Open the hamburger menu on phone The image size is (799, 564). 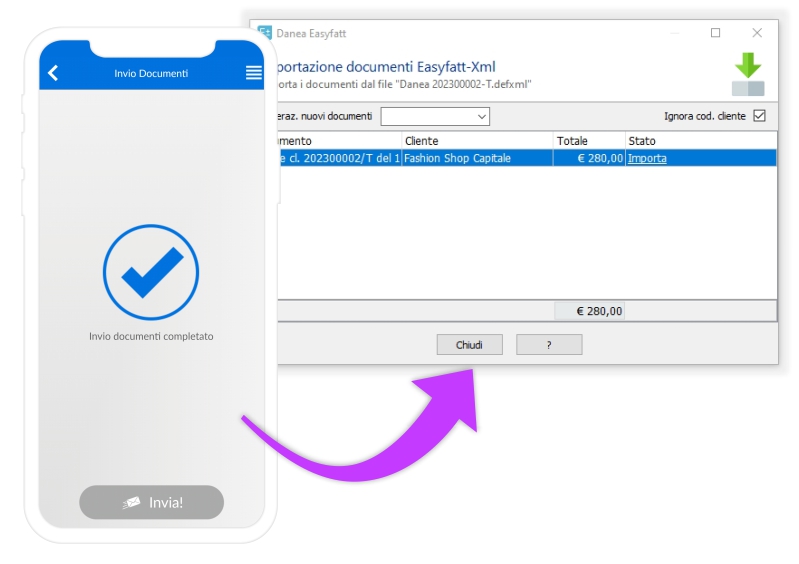[253, 73]
